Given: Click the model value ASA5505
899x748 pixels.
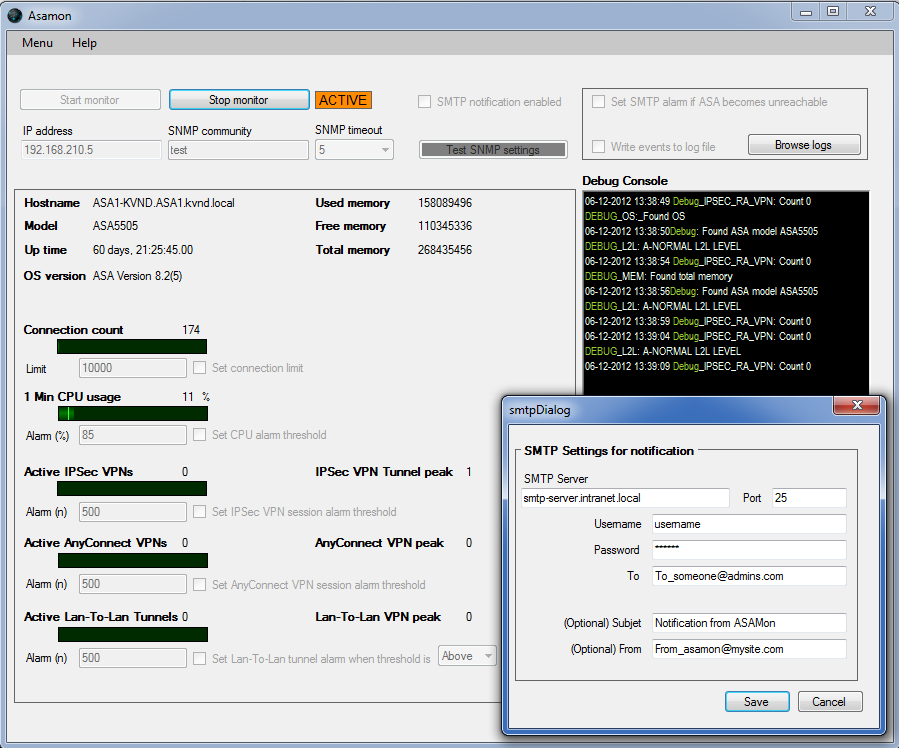Looking at the screenshot, I should [115, 226].
